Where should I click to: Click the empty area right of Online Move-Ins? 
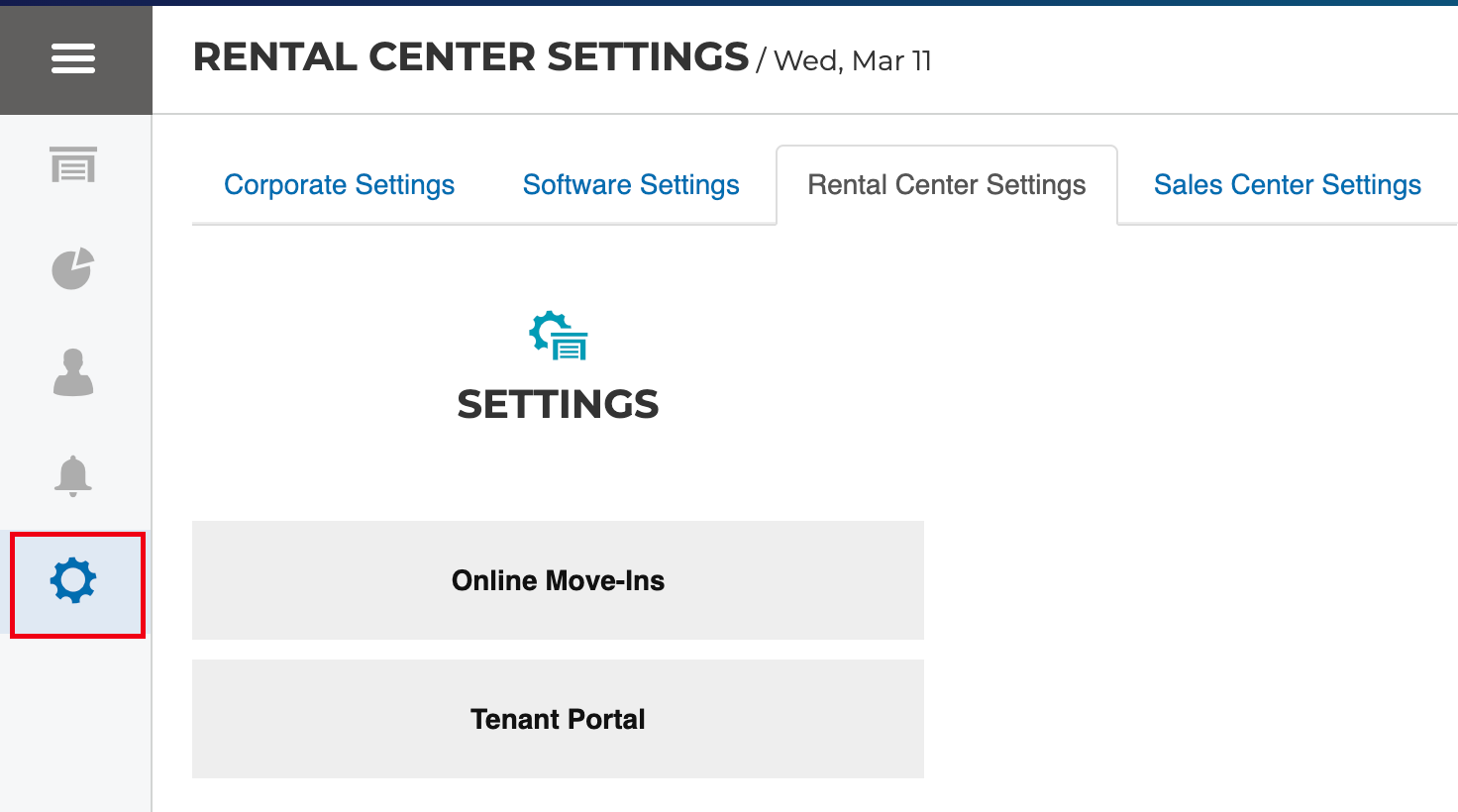(1189, 580)
